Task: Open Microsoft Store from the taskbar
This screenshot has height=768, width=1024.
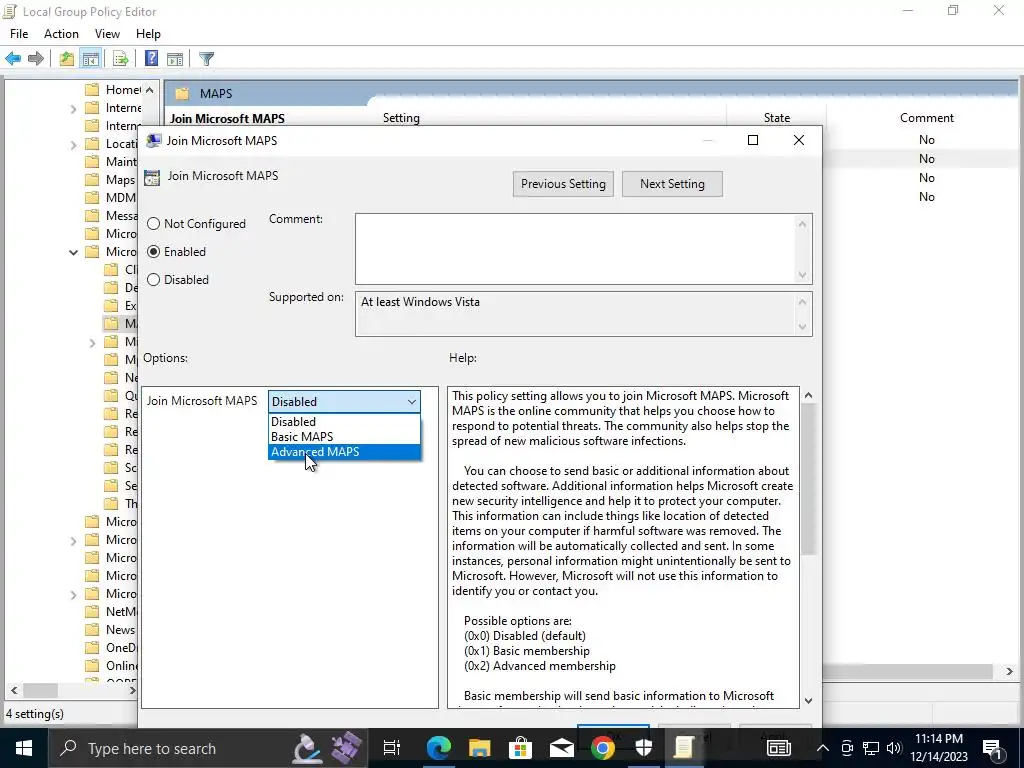Action: pyautogui.click(x=520, y=748)
